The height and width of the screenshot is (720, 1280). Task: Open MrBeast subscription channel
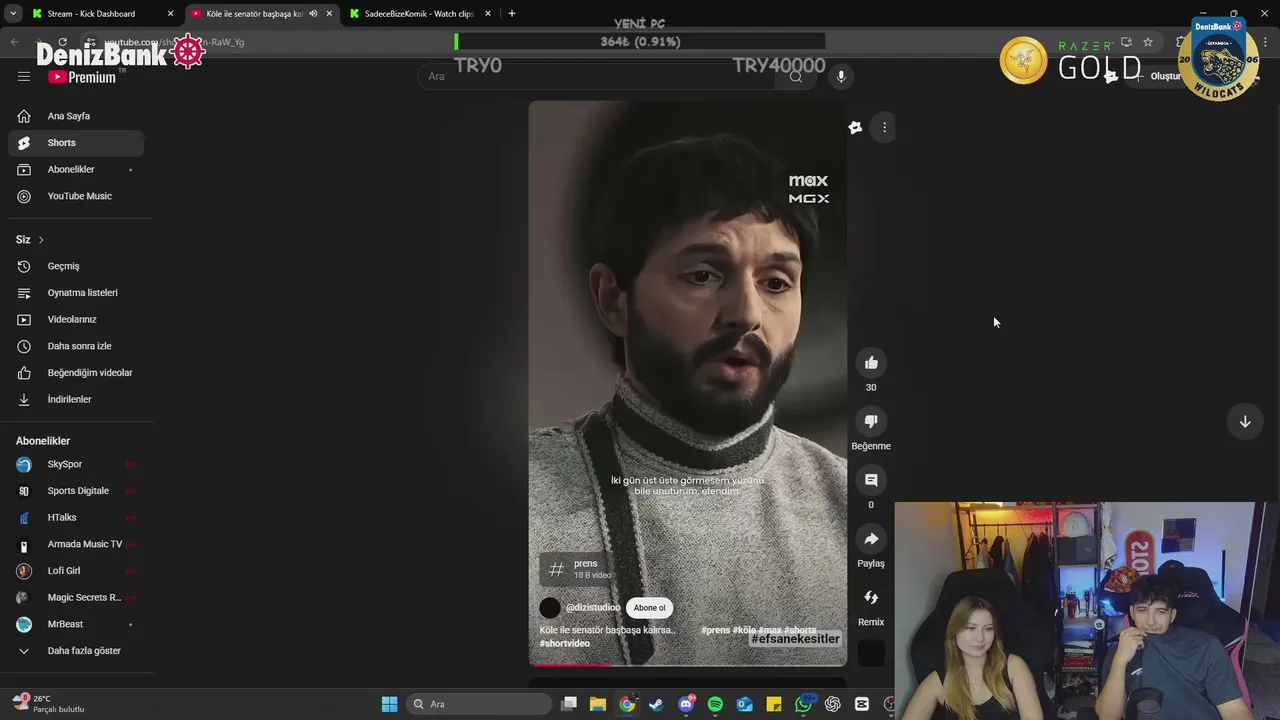coord(76,624)
